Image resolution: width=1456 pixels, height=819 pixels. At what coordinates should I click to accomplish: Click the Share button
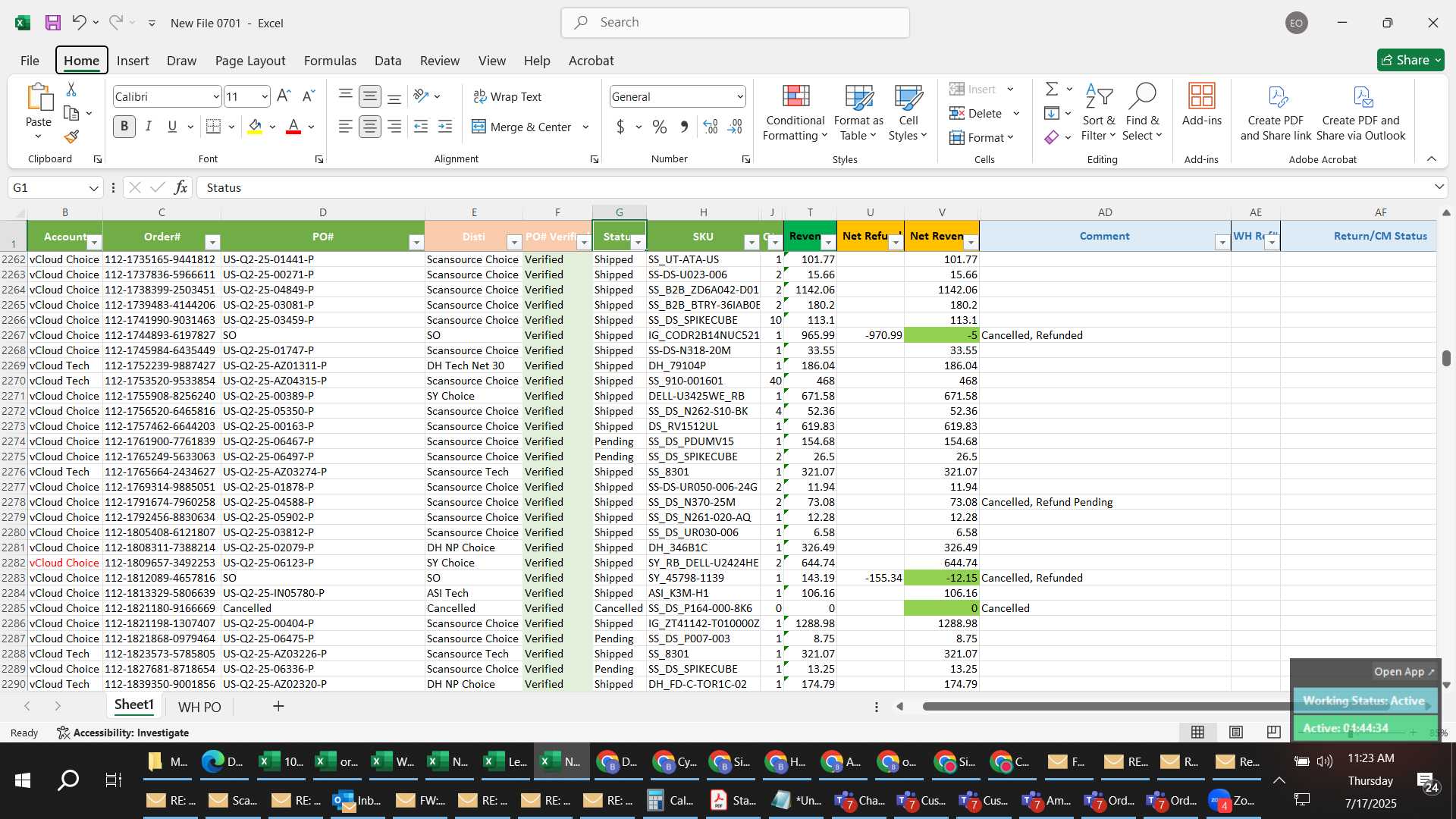pos(1410,60)
